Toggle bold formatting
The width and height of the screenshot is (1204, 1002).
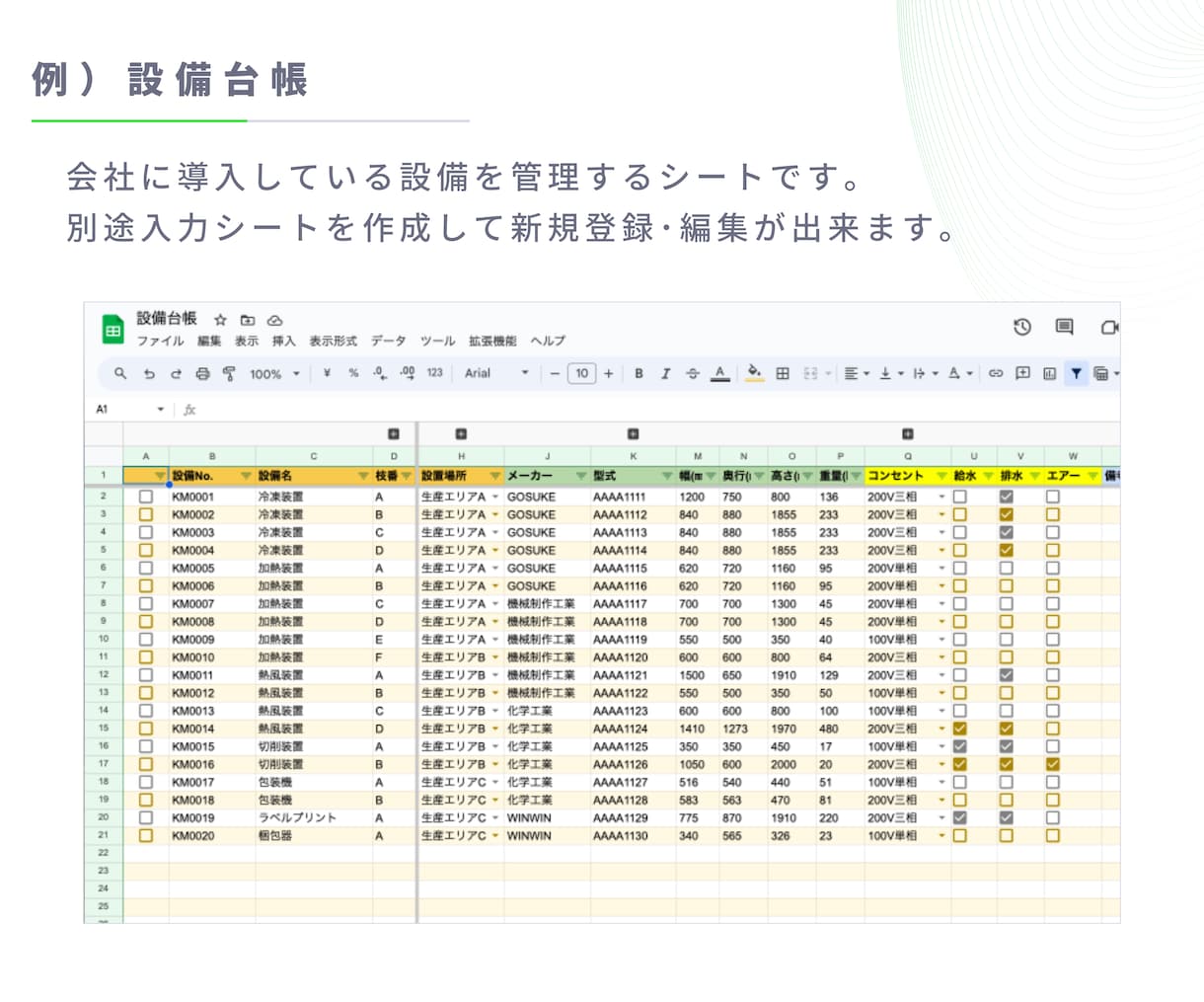click(639, 373)
